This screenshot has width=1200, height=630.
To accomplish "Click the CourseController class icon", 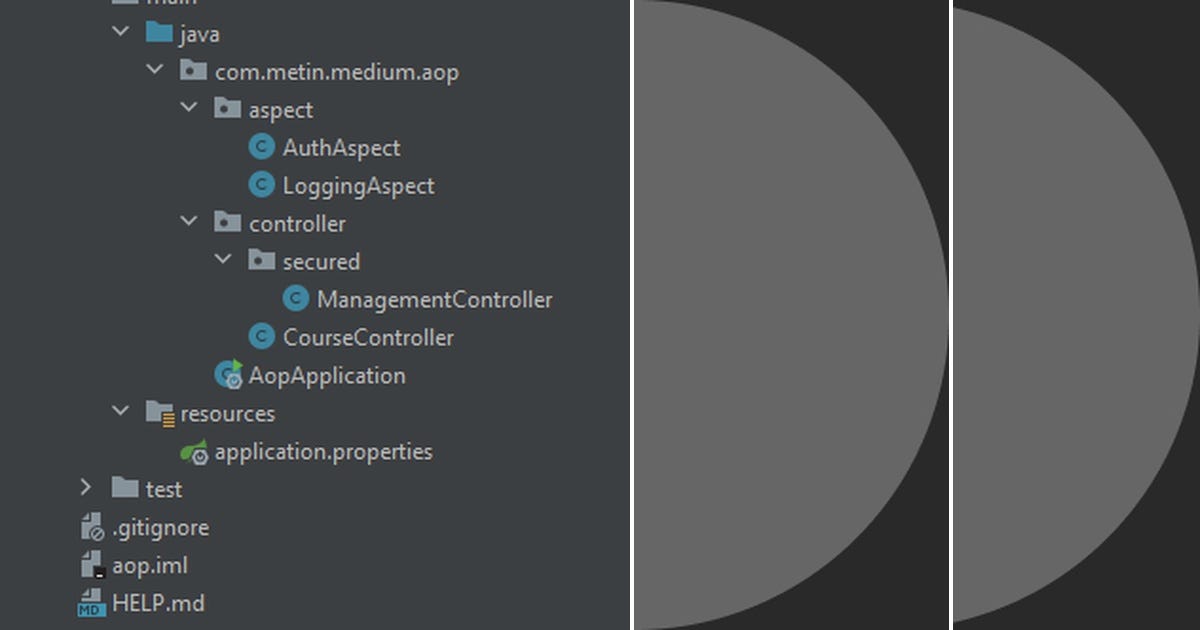I will (261, 336).
